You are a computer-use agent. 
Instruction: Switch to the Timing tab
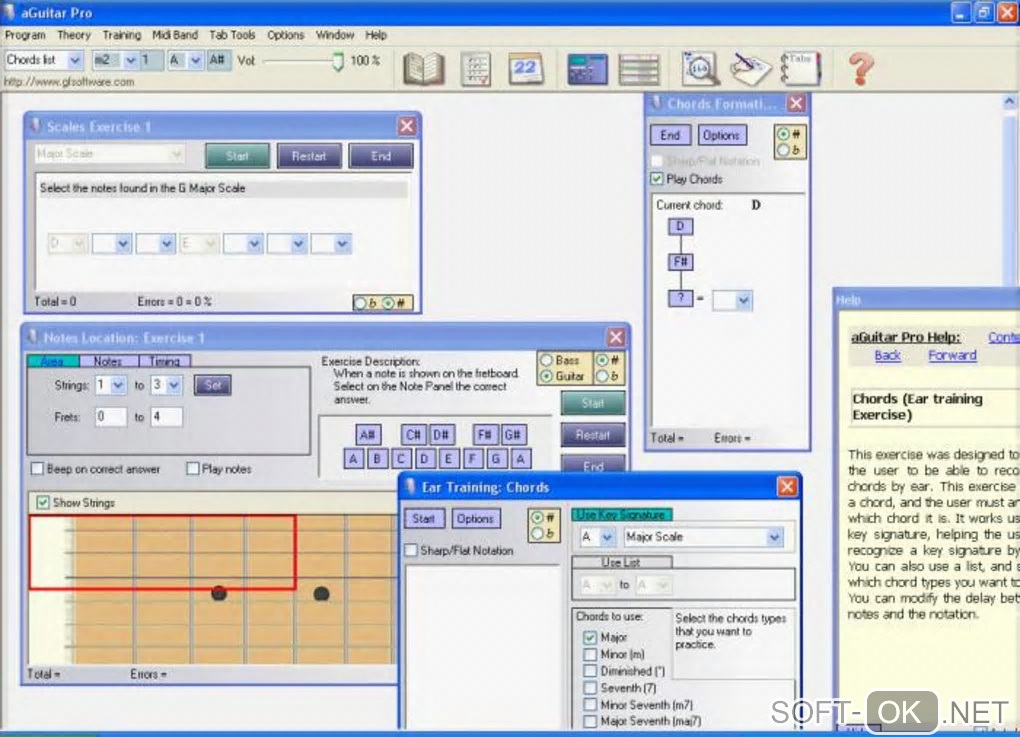click(165, 361)
